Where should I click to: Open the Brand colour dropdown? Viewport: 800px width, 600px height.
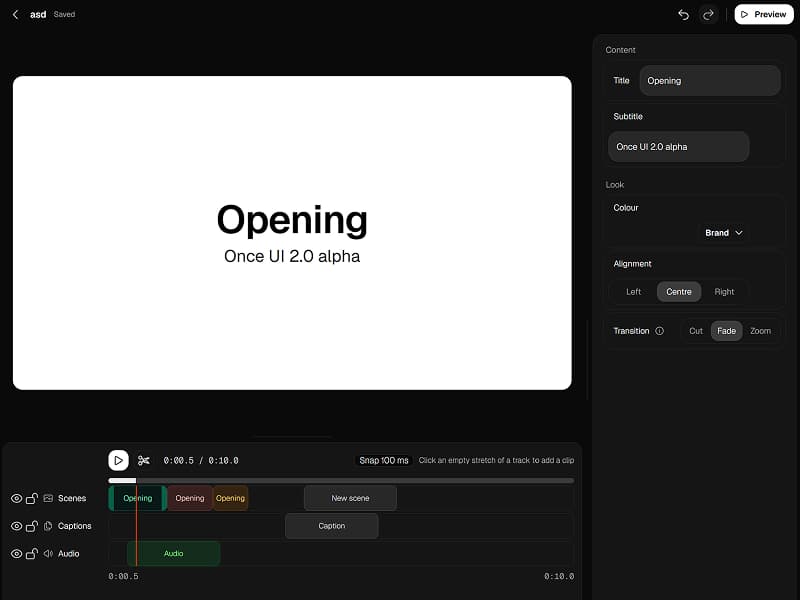tap(723, 233)
